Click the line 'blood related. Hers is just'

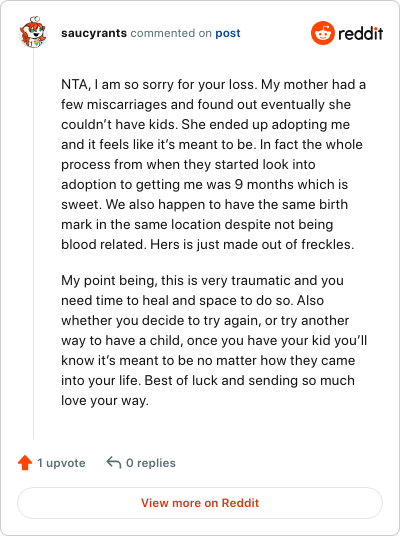[x=208, y=244]
